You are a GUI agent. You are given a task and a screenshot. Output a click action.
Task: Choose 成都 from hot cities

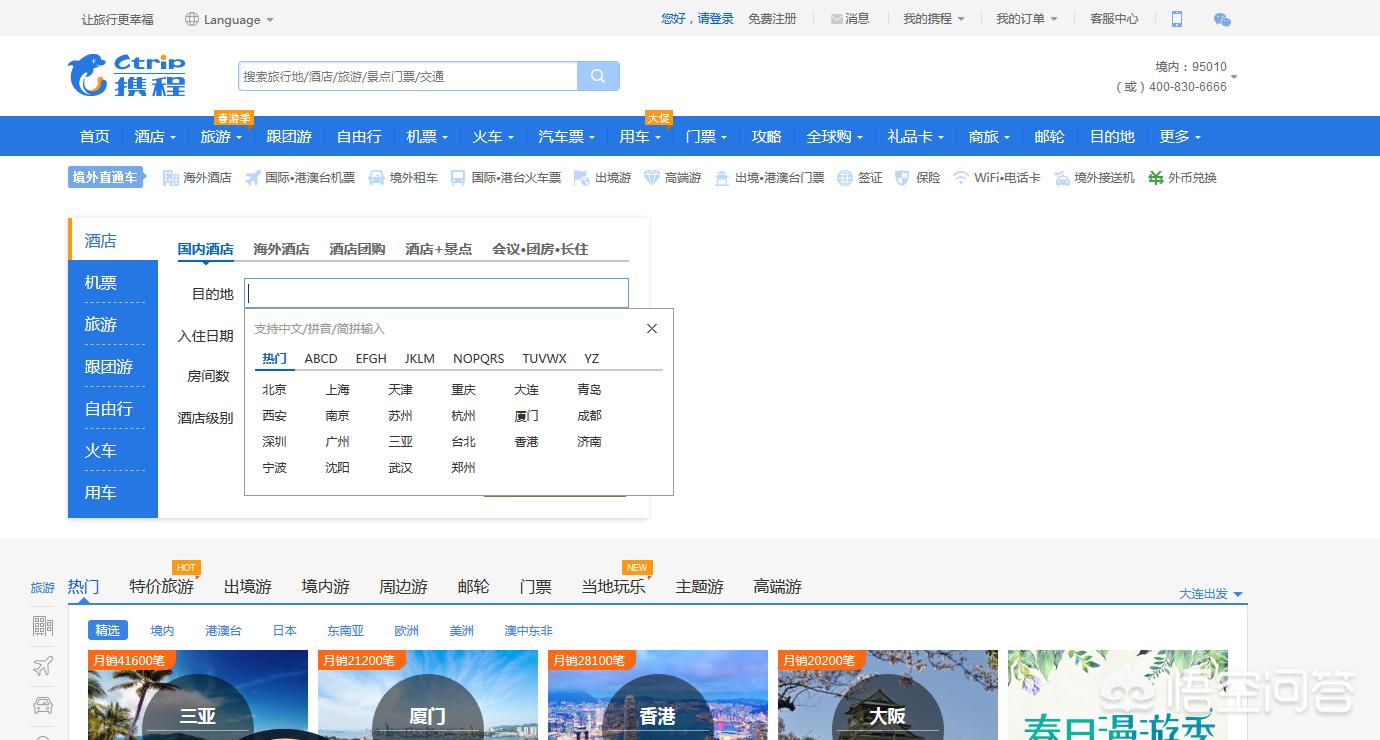[589, 415]
